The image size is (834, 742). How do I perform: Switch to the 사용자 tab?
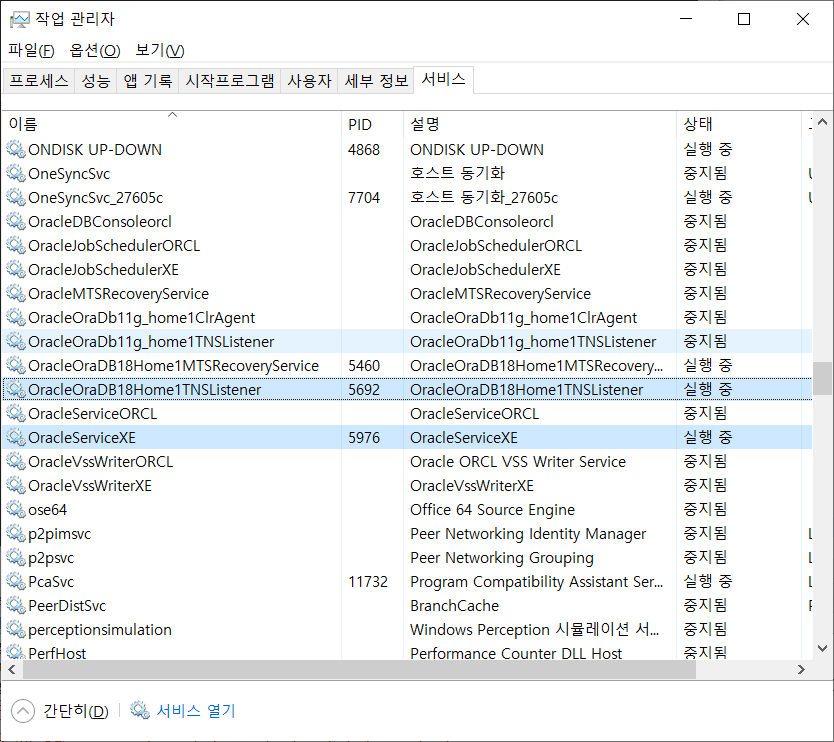(309, 80)
